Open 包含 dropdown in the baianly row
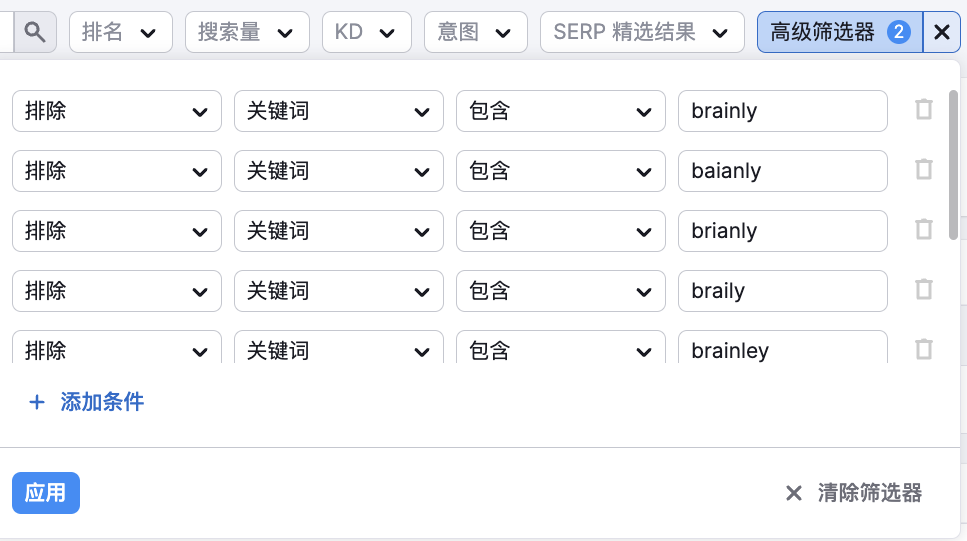Viewport: 967px width, 541px height. (x=560, y=171)
